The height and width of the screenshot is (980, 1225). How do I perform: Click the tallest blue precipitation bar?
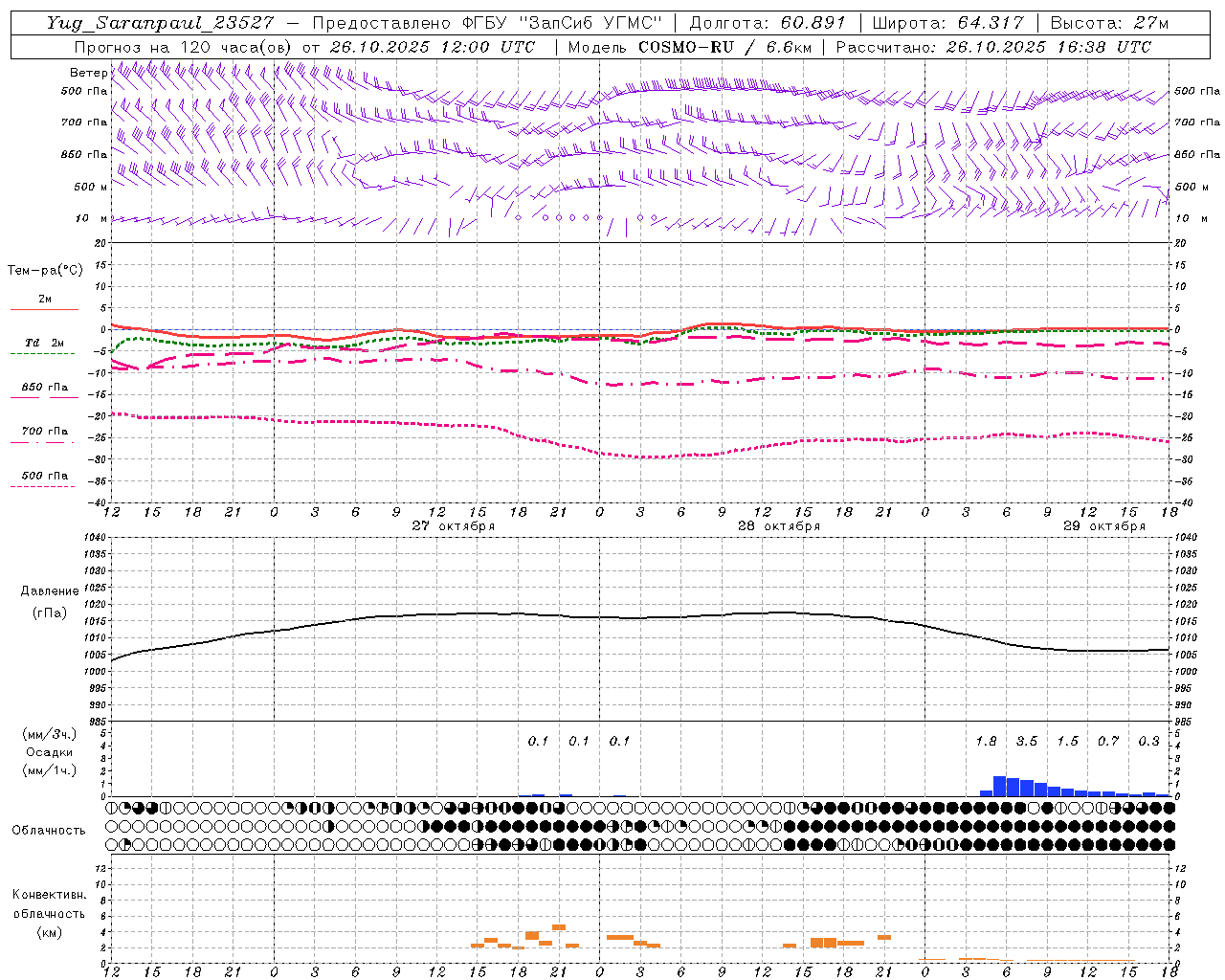(x=999, y=786)
